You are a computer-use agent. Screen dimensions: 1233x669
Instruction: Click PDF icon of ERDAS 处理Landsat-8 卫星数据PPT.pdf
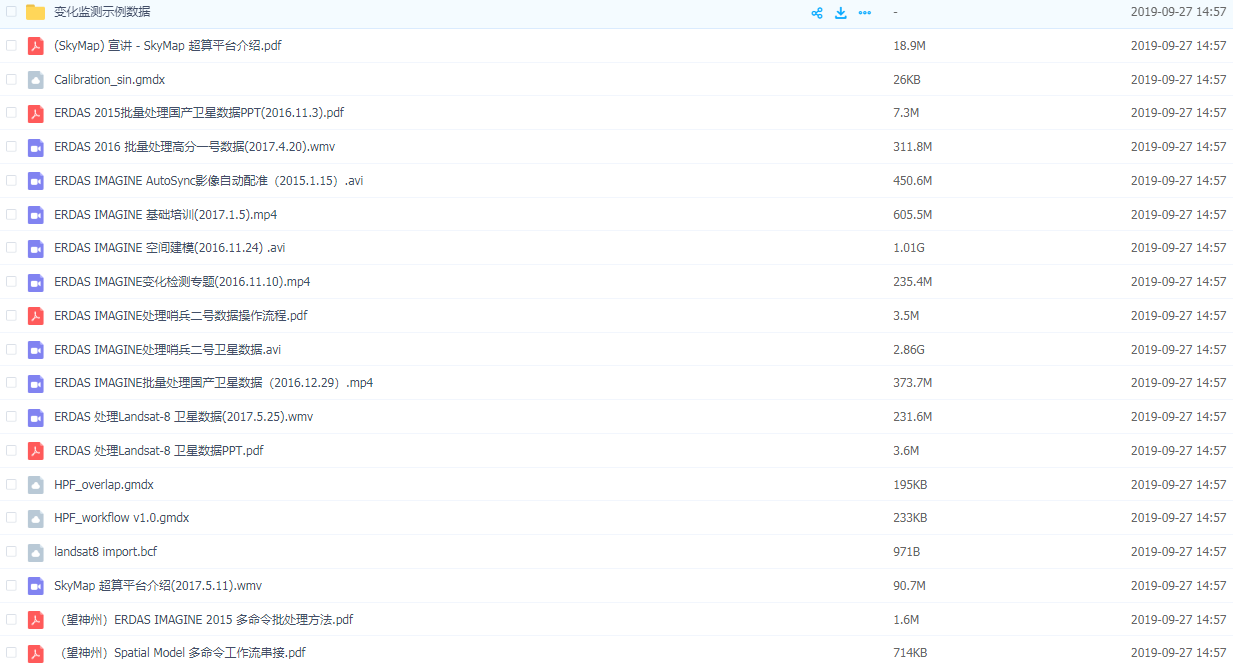coord(36,451)
